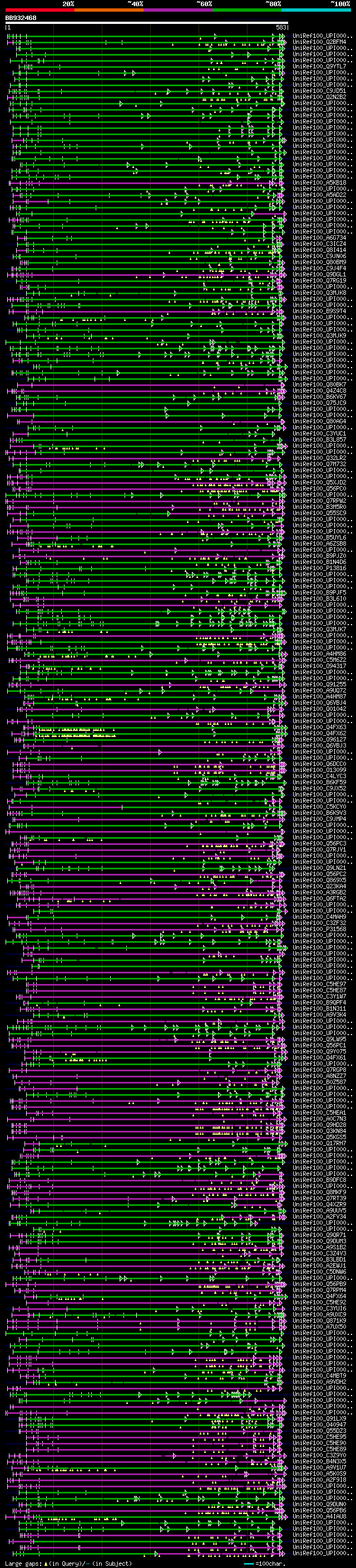Click hit label UniRef100_Q3MJK9
Screen dimensions: 356x1568
(319, 335)
